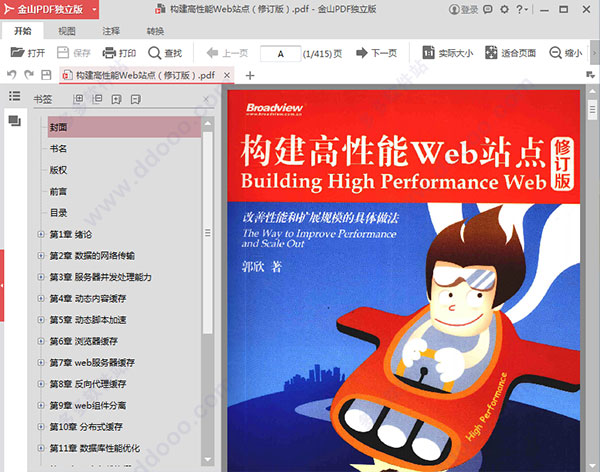Screen dimensions: 600x472
Task: Click the document vertical scrollbar thumb
Action: pyautogui.click(x=592, y=110)
